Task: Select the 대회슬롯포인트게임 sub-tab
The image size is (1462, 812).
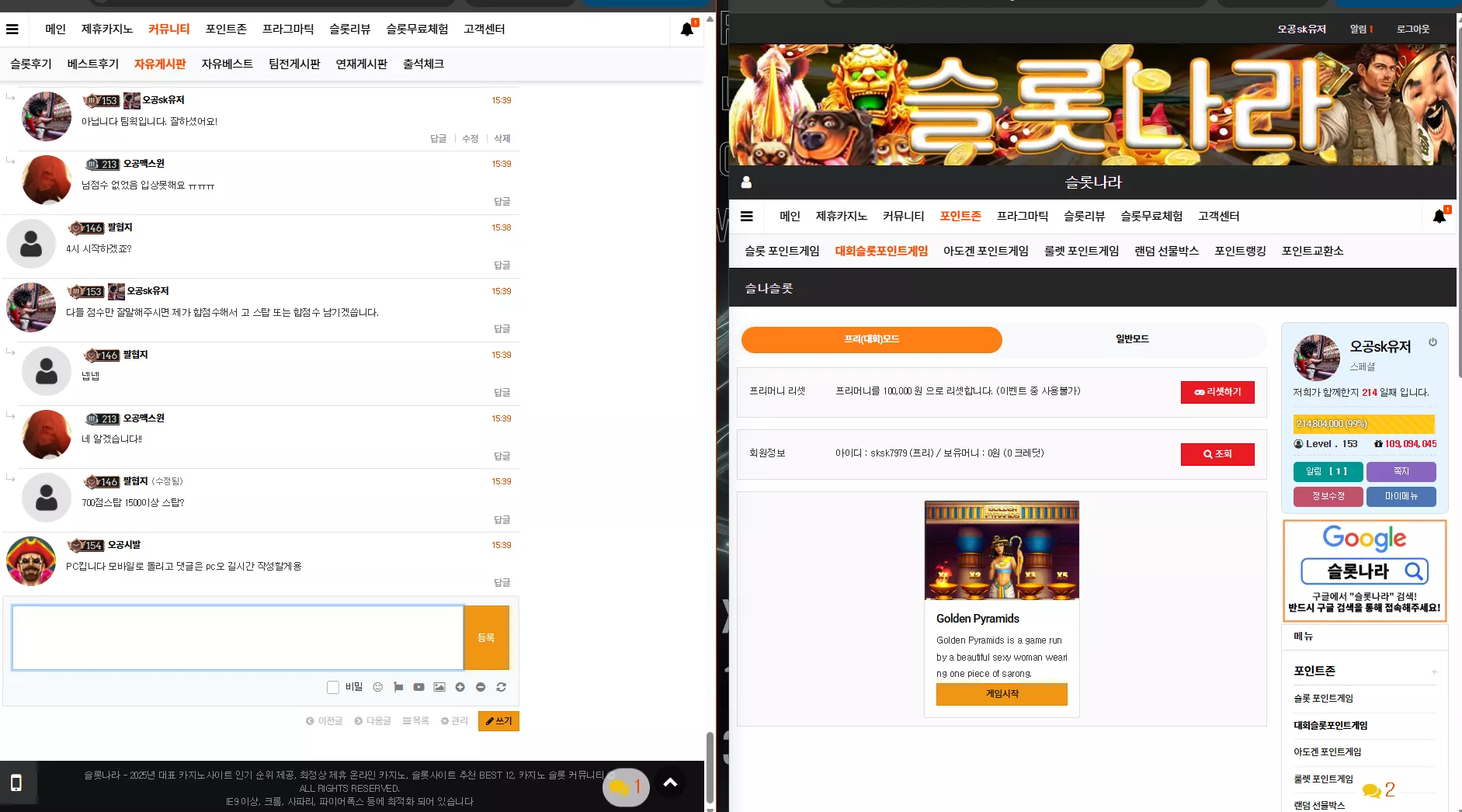Action: point(881,252)
